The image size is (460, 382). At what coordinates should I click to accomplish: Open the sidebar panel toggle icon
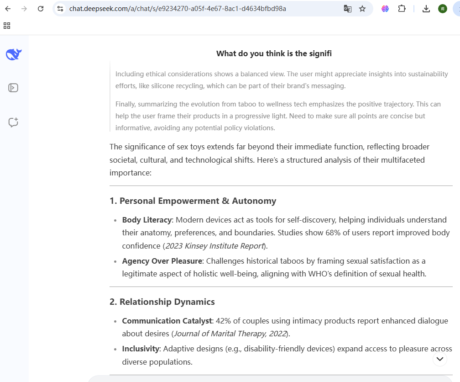13,88
